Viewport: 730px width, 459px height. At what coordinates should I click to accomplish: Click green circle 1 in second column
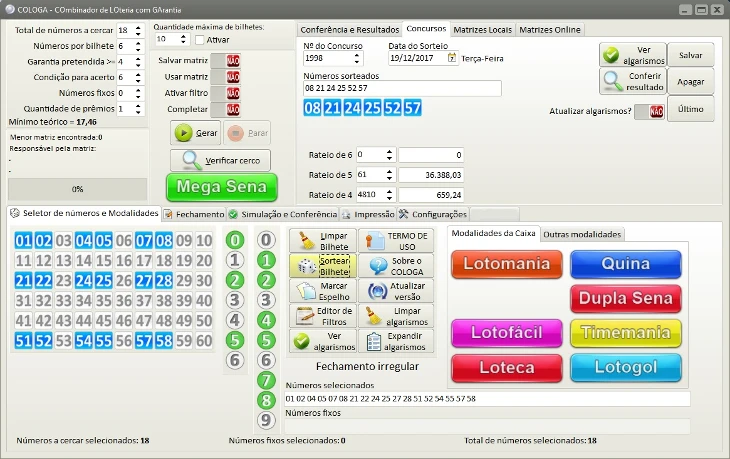point(266,260)
